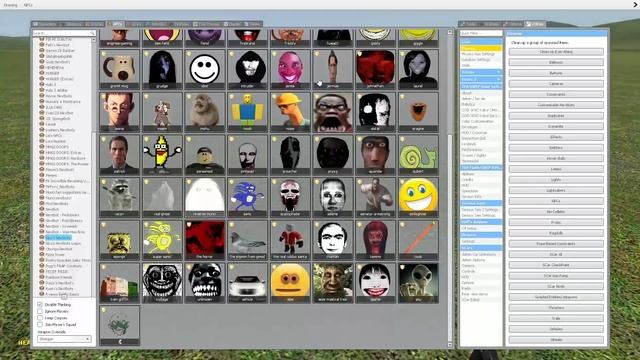Pick the red-haired hooded figure nextbot
The height and width of the screenshot is (360, 640).
pos(375,240)
